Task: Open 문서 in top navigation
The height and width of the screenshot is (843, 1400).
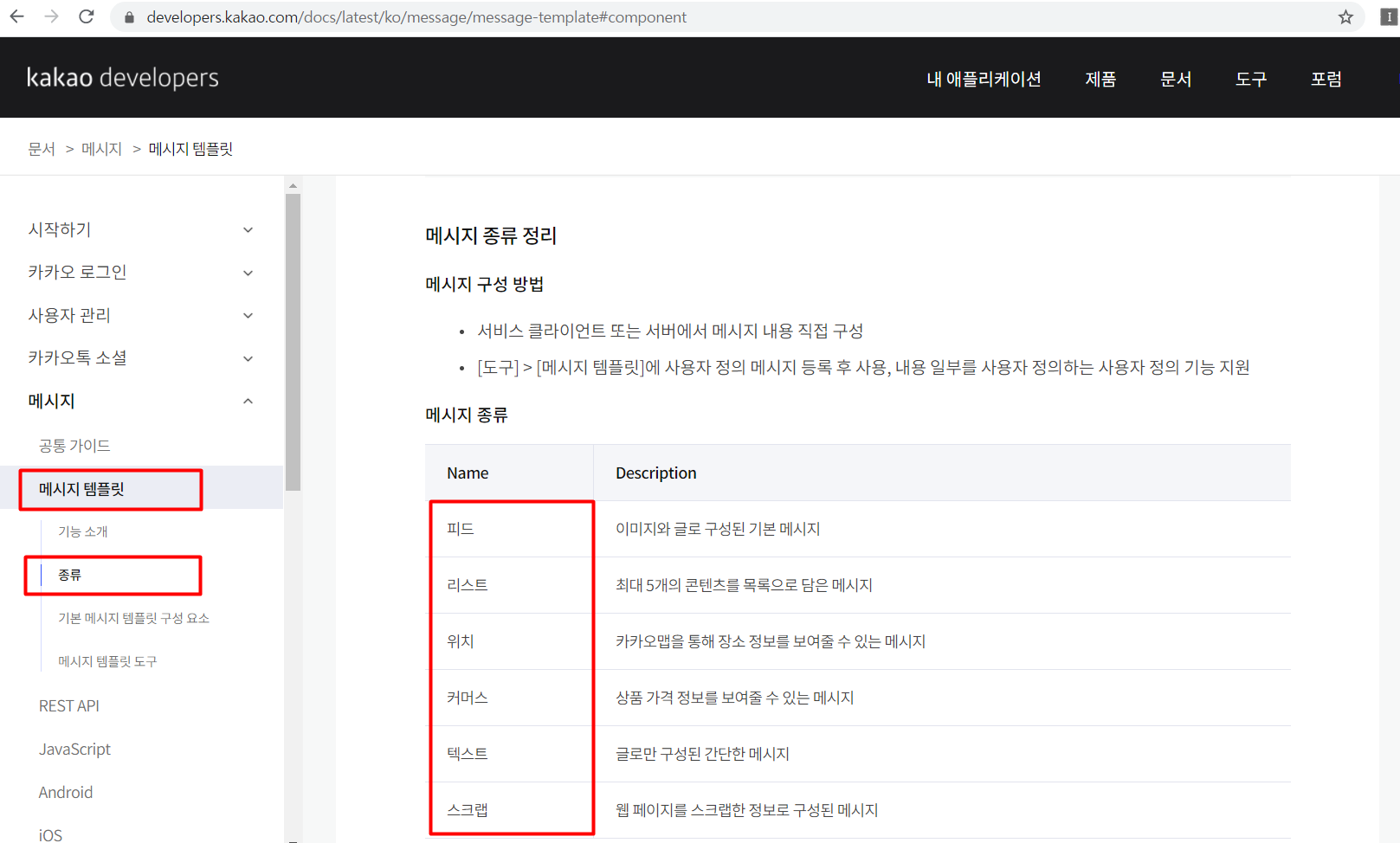Action: pos(1176,79)
